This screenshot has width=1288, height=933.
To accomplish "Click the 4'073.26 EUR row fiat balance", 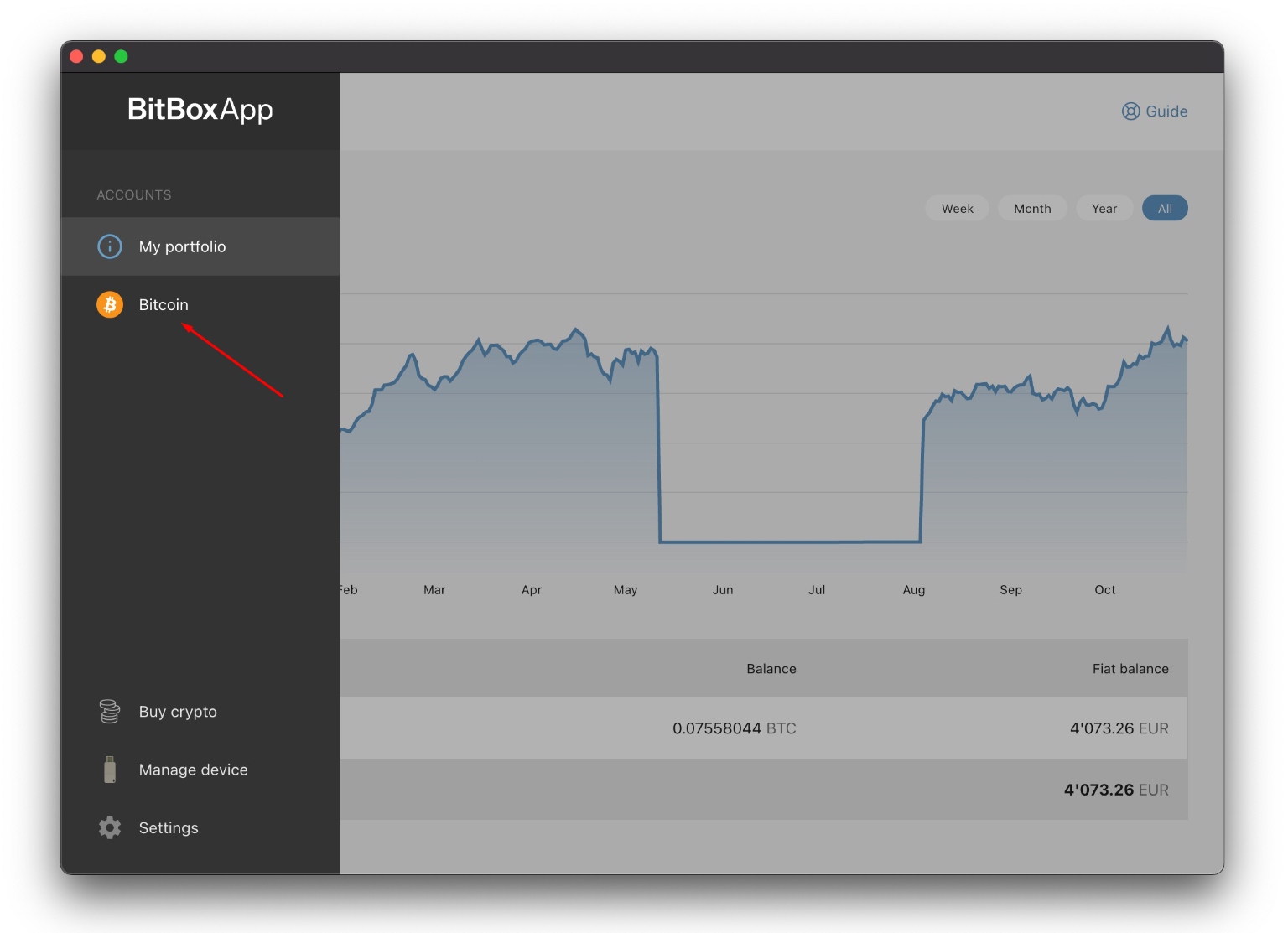I will click(1119, 728).
